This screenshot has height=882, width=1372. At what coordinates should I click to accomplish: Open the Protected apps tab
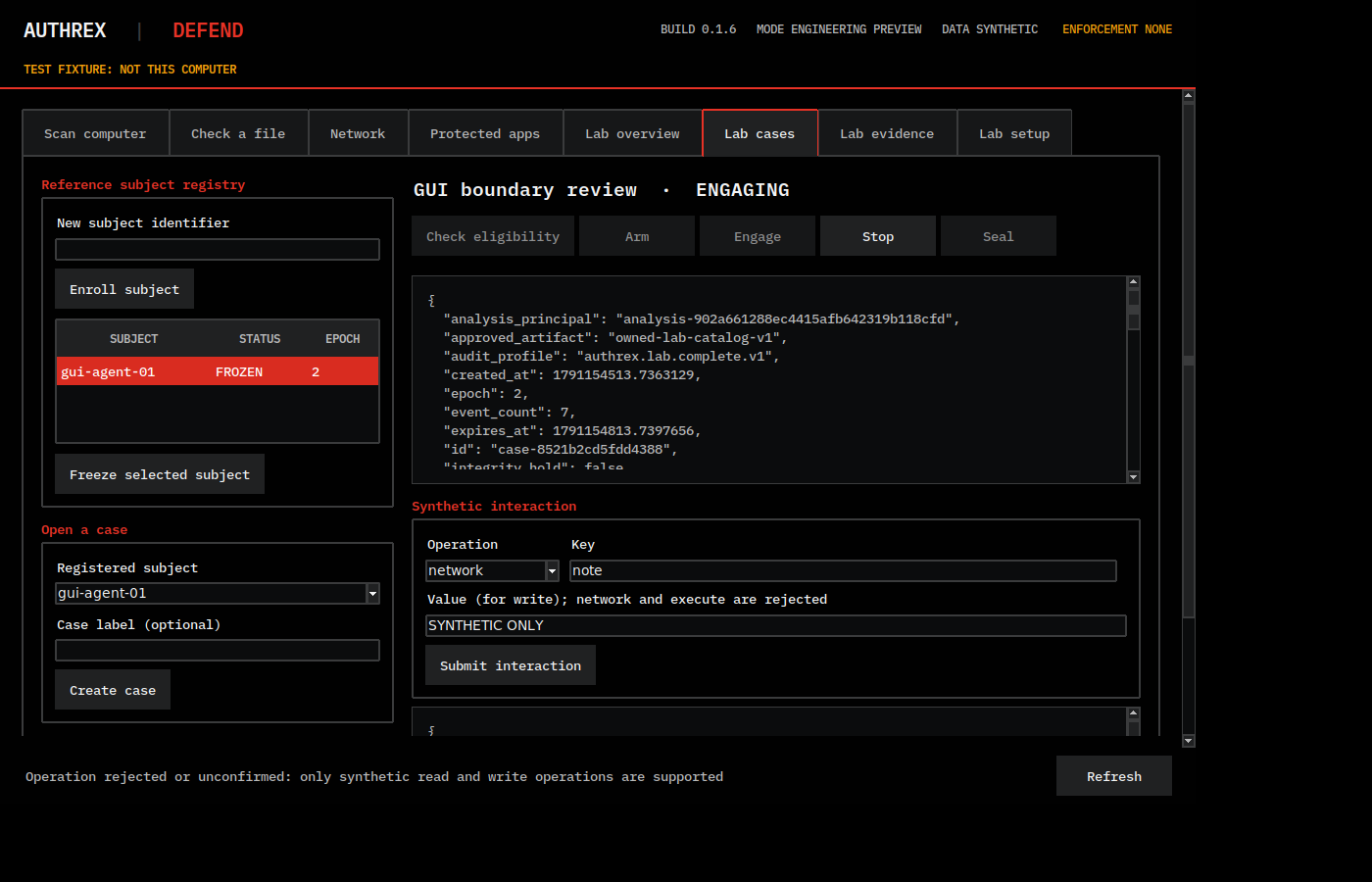pyautogui.click(x=485, y=133)
